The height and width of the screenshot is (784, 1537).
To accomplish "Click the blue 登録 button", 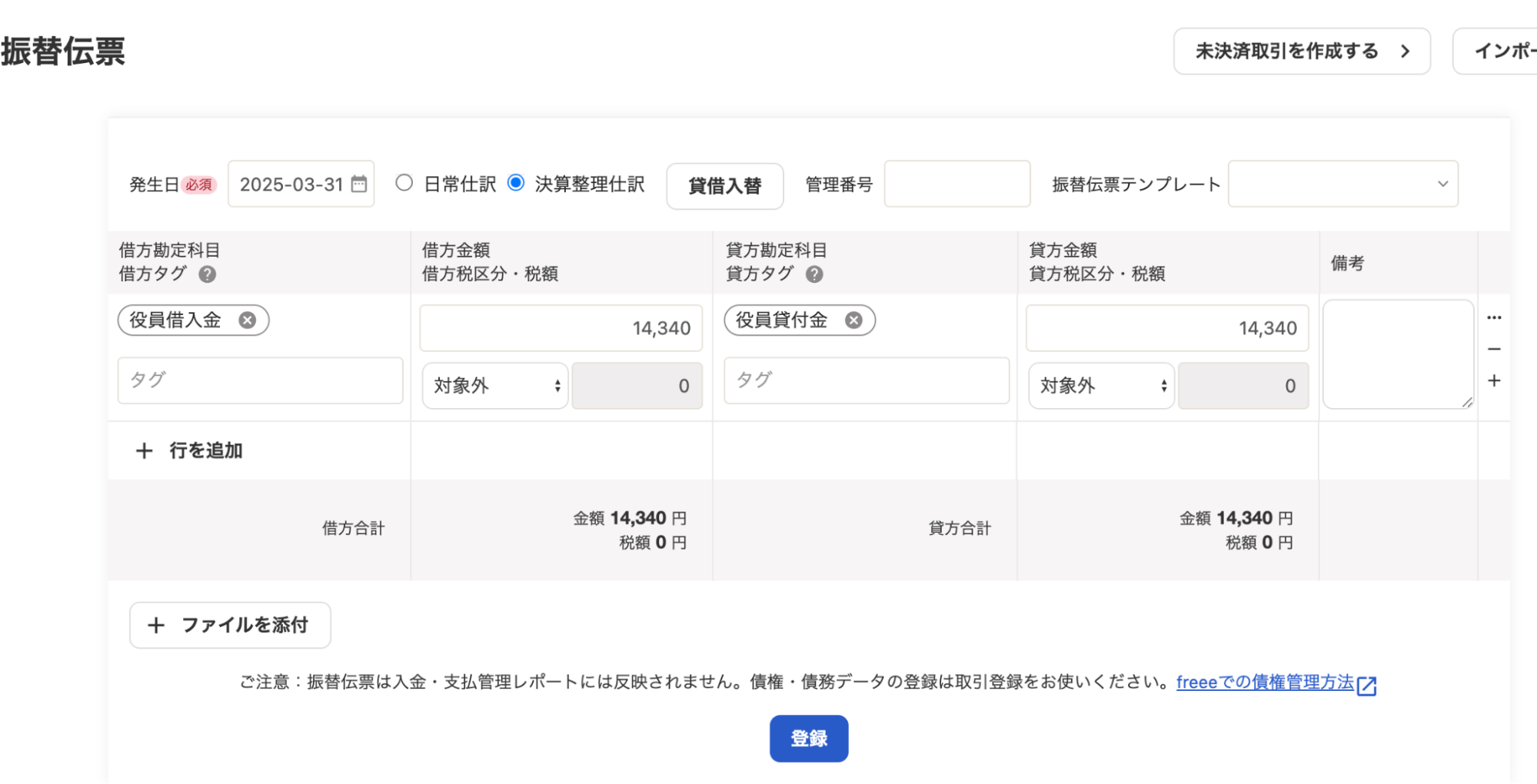I will point(809,739).
